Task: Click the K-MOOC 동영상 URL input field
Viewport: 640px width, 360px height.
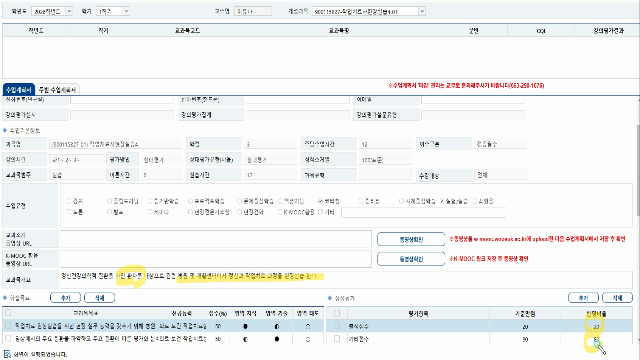Action: click(216, 259)
